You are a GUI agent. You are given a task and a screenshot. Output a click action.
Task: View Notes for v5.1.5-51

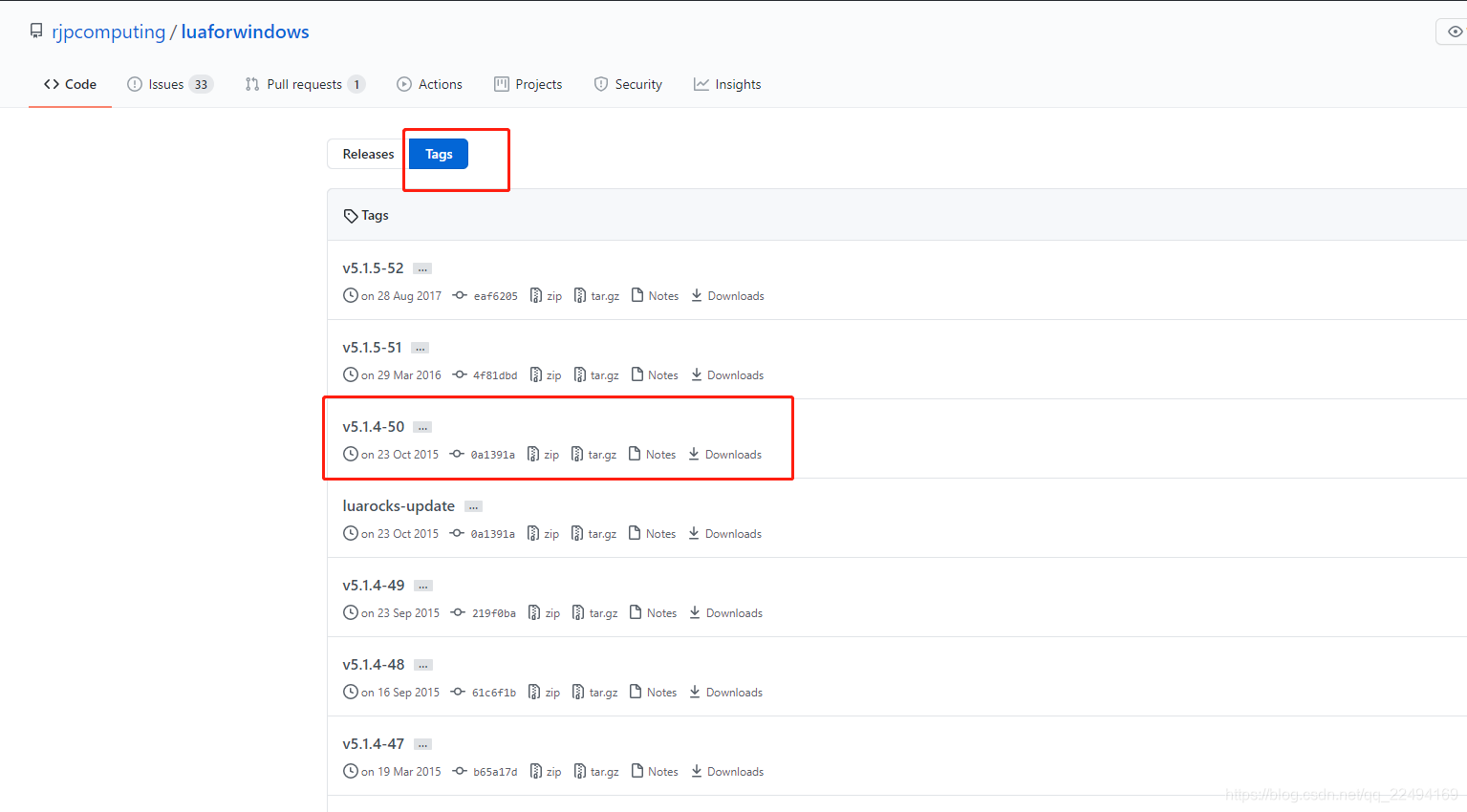click(655, 375)
